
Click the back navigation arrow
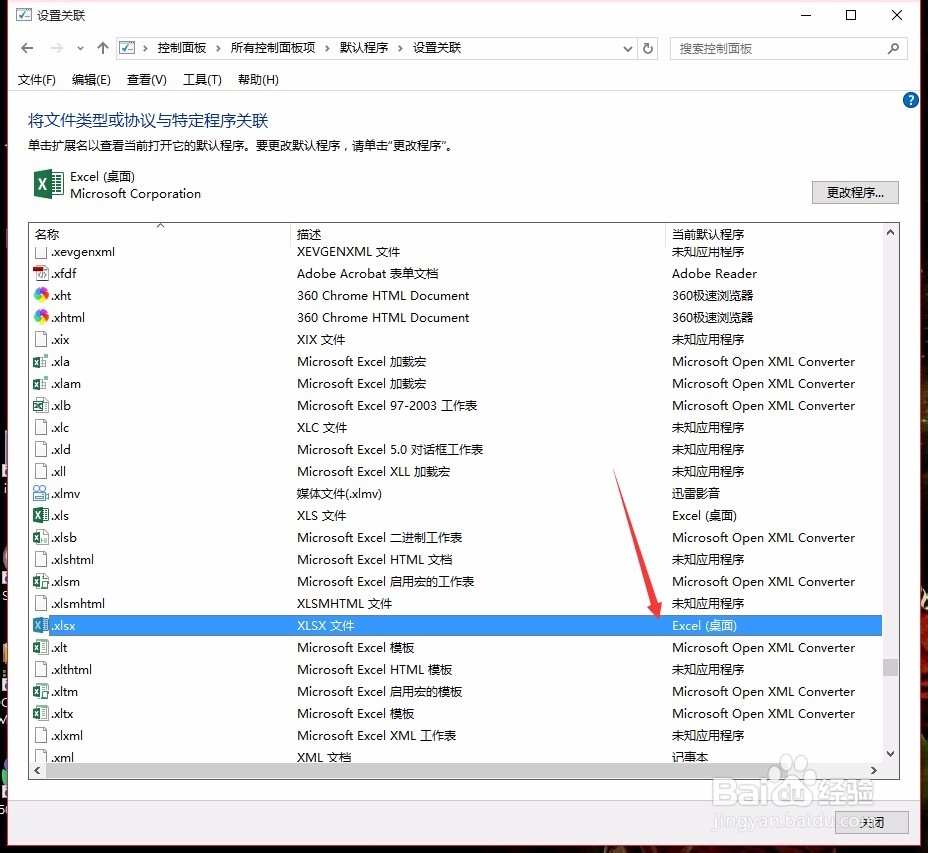26,47
